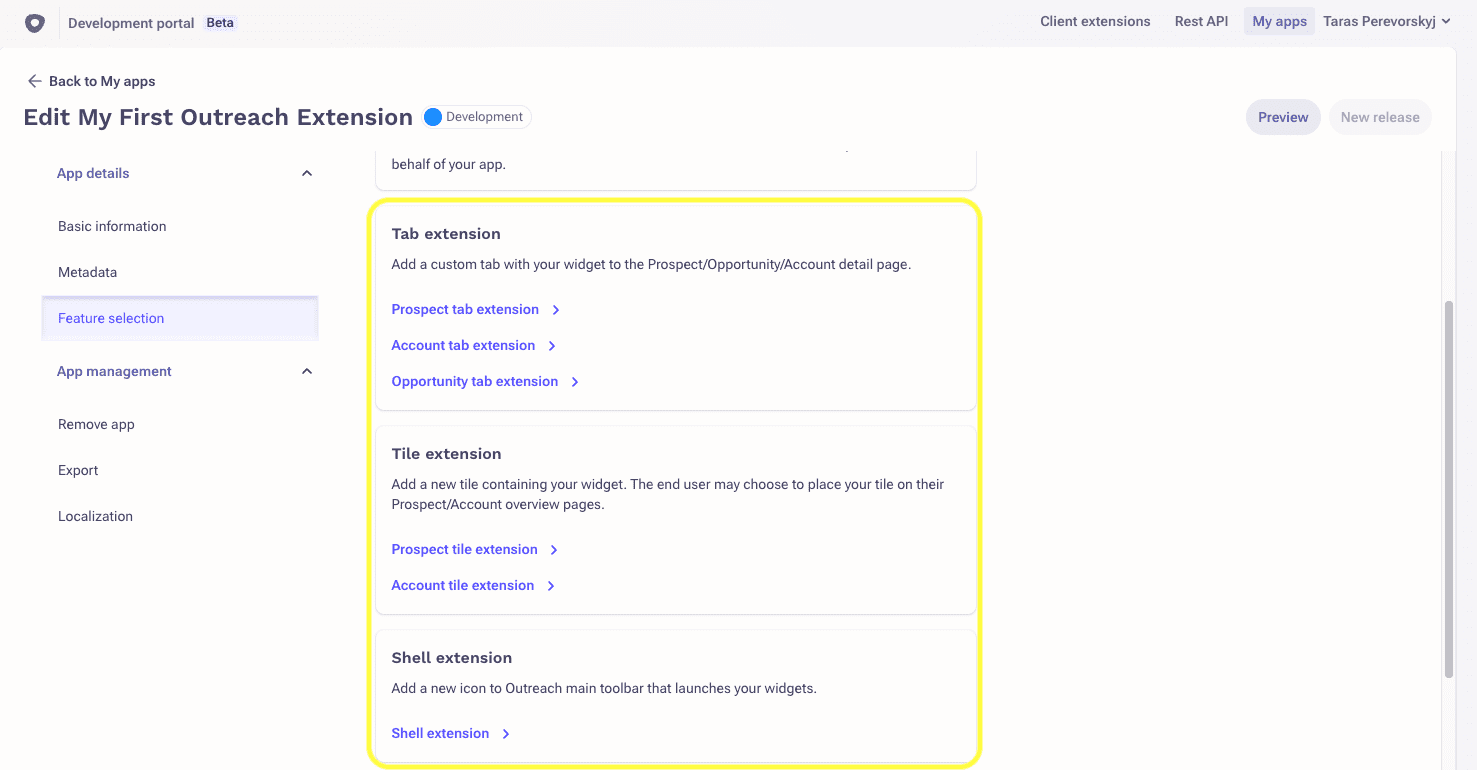This screenshot has width=1477, height=770.
Task: Click the chevron beside Account tab extension
Action: click(551, 345)
